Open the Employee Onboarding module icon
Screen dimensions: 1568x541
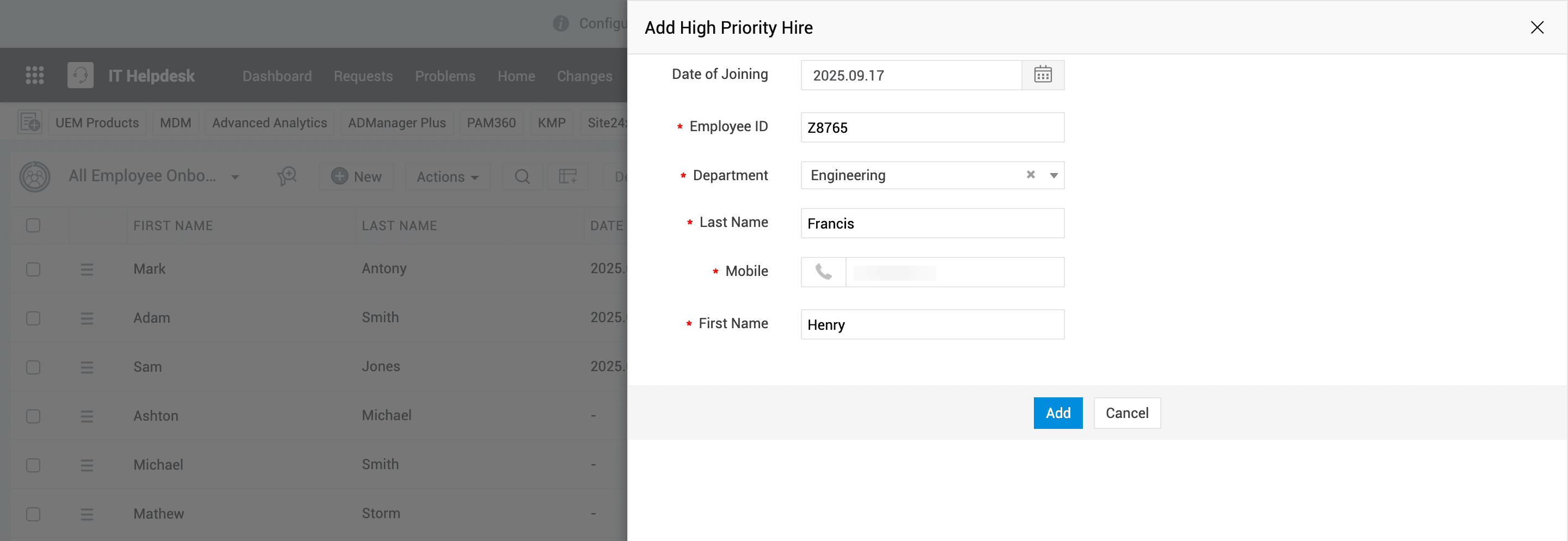click(x=35, y=176)
